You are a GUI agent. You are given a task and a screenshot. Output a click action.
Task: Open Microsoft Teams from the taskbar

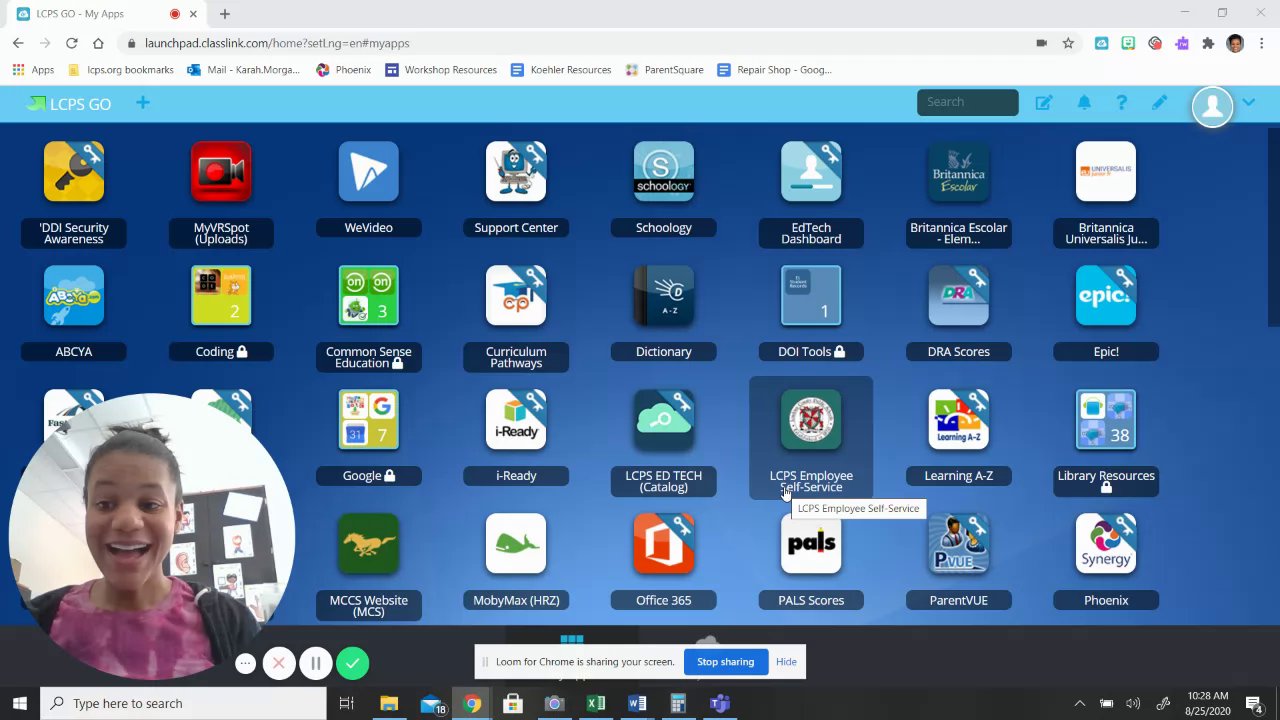(719, 704)
